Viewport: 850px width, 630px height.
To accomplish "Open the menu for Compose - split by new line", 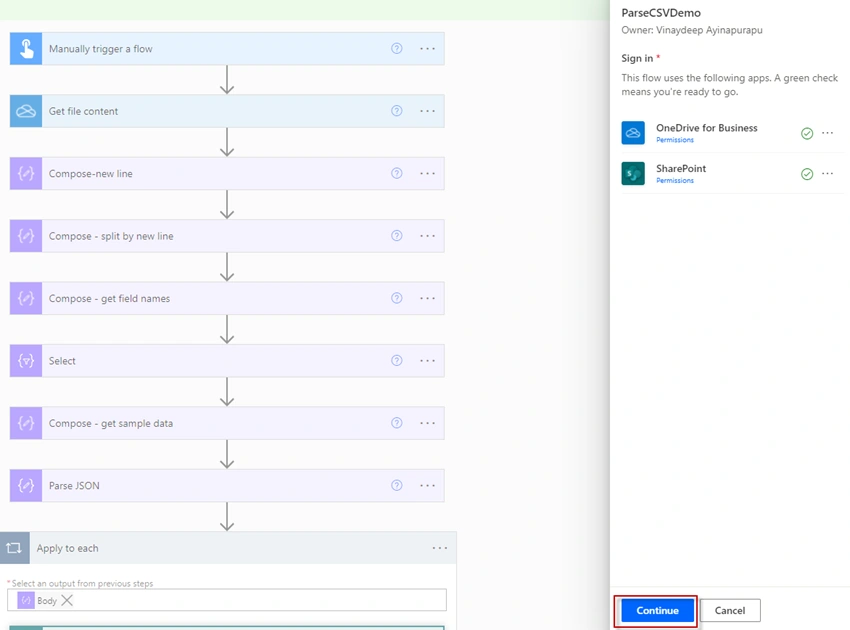I will [427, 236].
